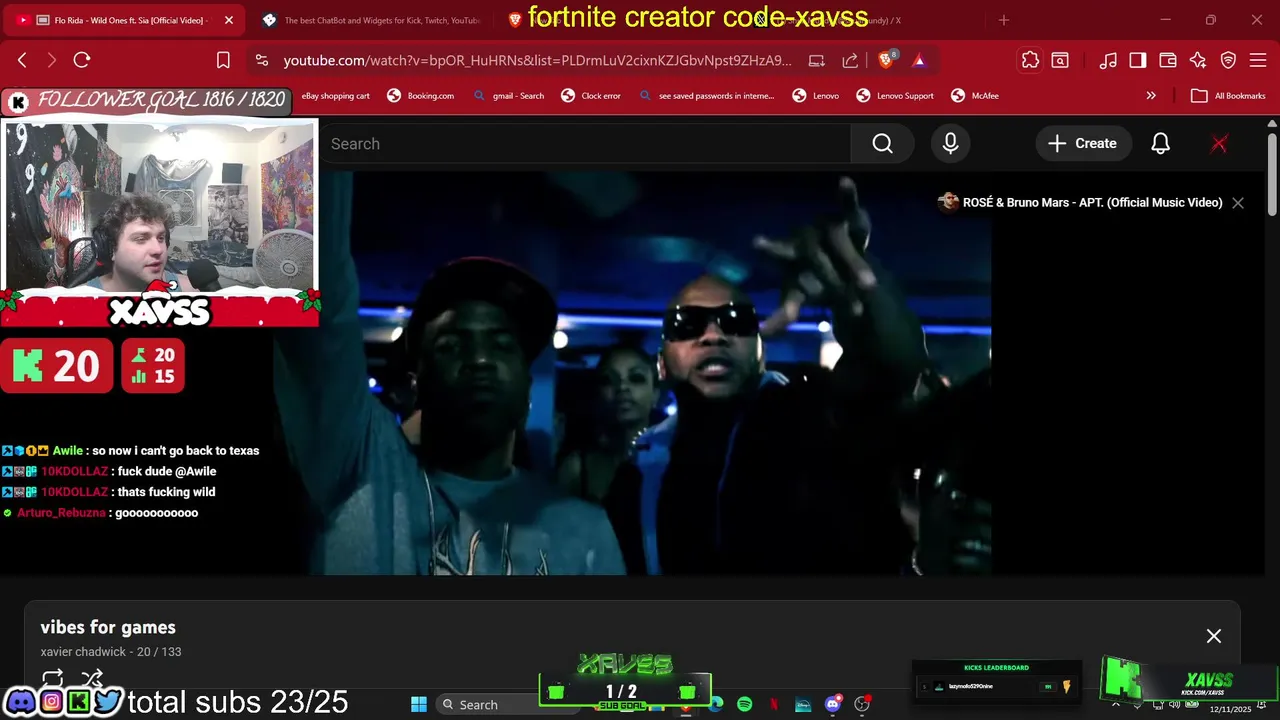Open the All Bookmarks folder
The width and height of the screenshot is (1280, 720).
click(x=1229, y=96)
